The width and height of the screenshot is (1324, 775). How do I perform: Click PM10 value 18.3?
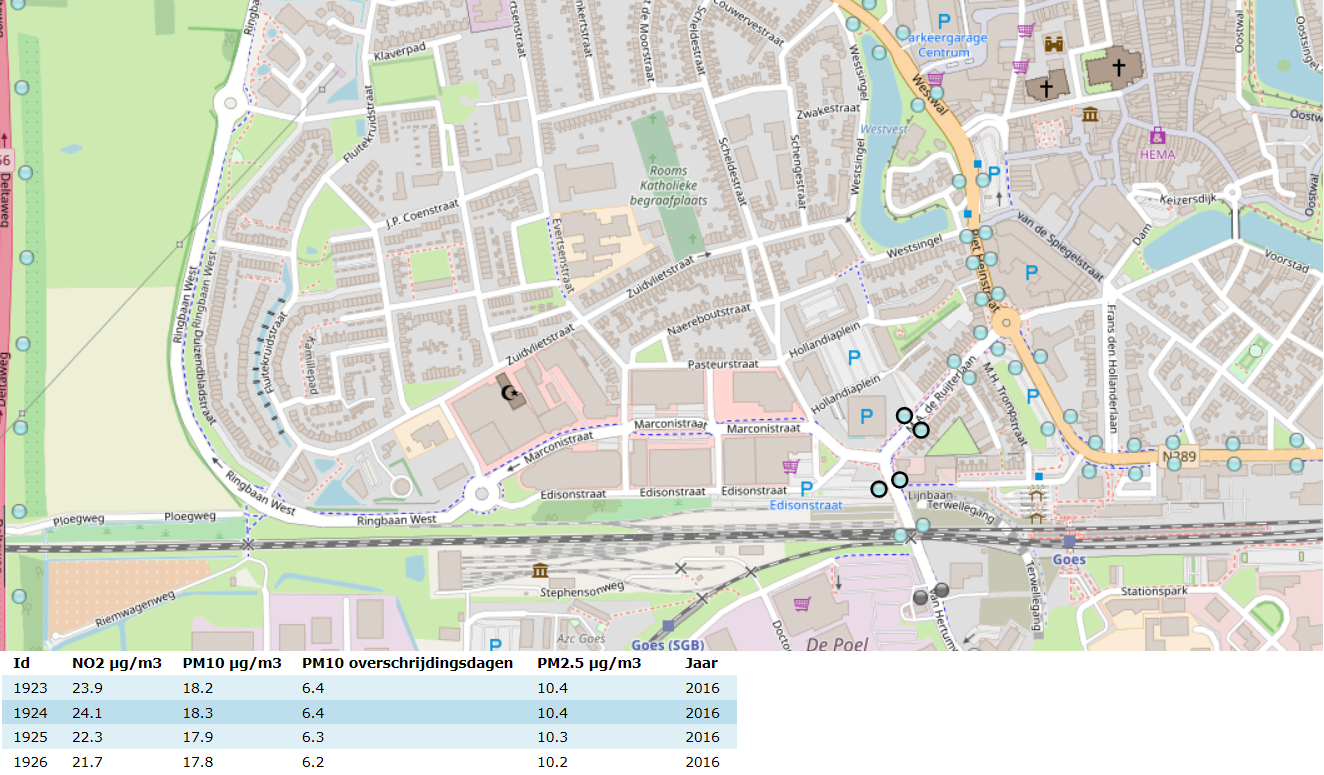coord(197,713)
